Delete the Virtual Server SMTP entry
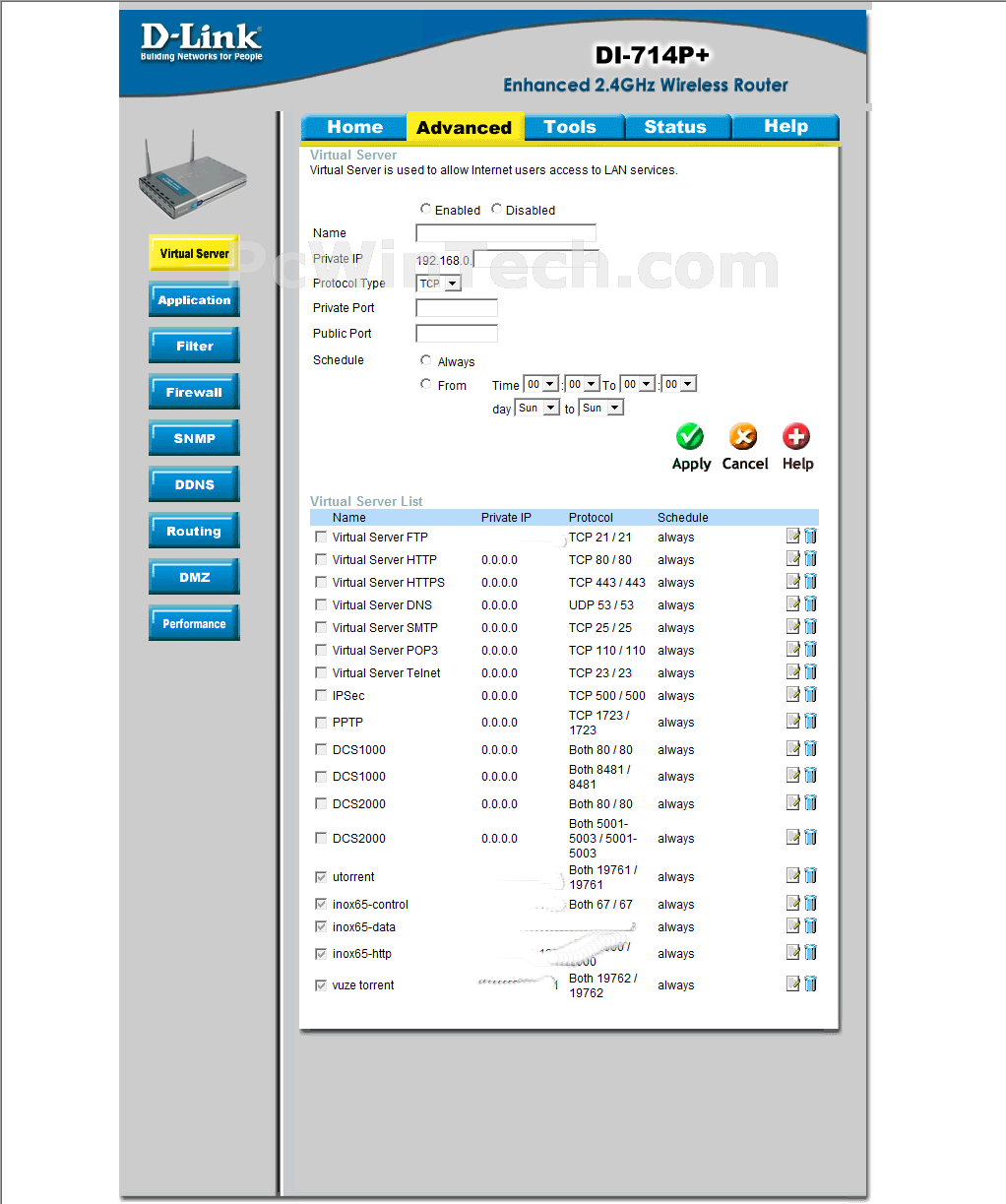 click(811, 627)
